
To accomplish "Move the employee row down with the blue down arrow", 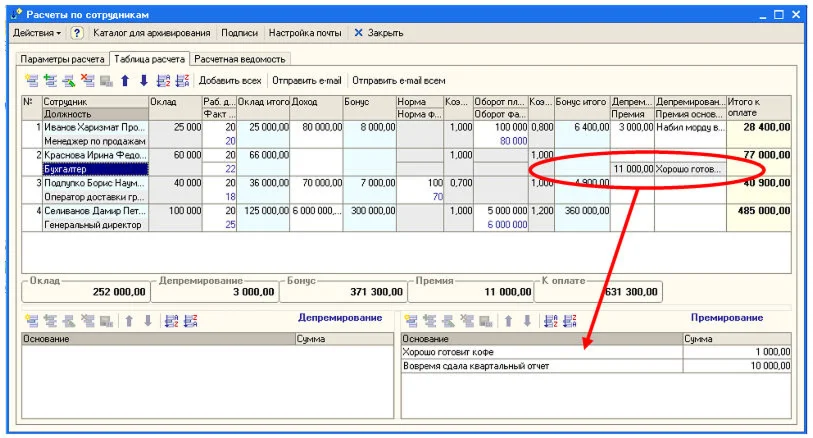I will [143, 80].
